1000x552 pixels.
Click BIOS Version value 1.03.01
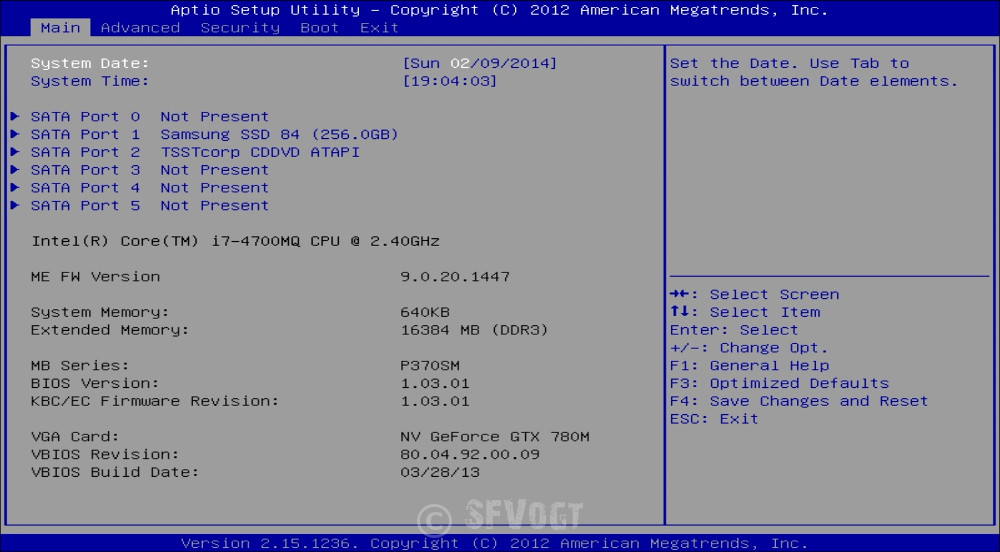pos(435,384)
